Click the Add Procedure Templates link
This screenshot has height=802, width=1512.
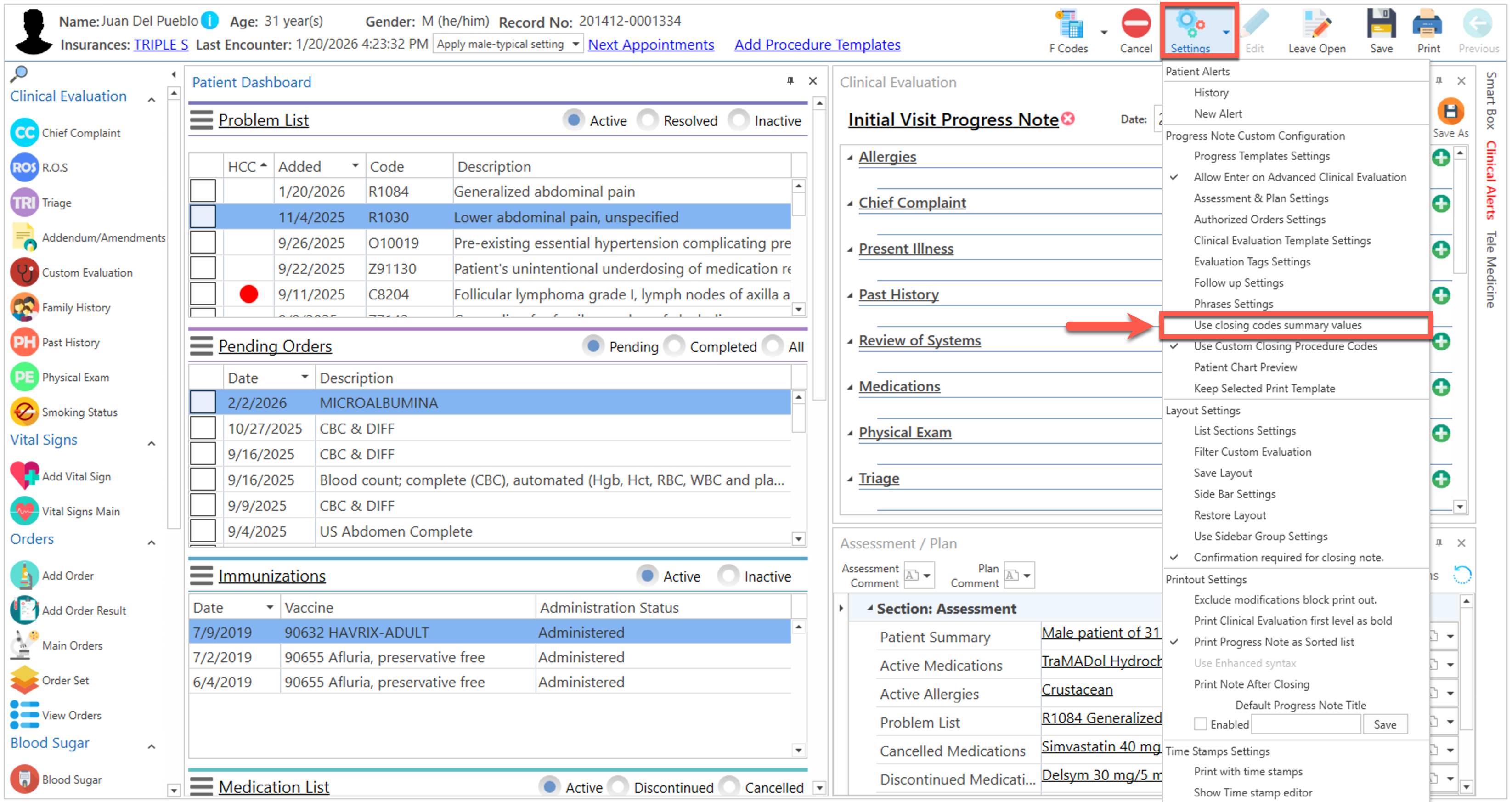tap(817, 45)
